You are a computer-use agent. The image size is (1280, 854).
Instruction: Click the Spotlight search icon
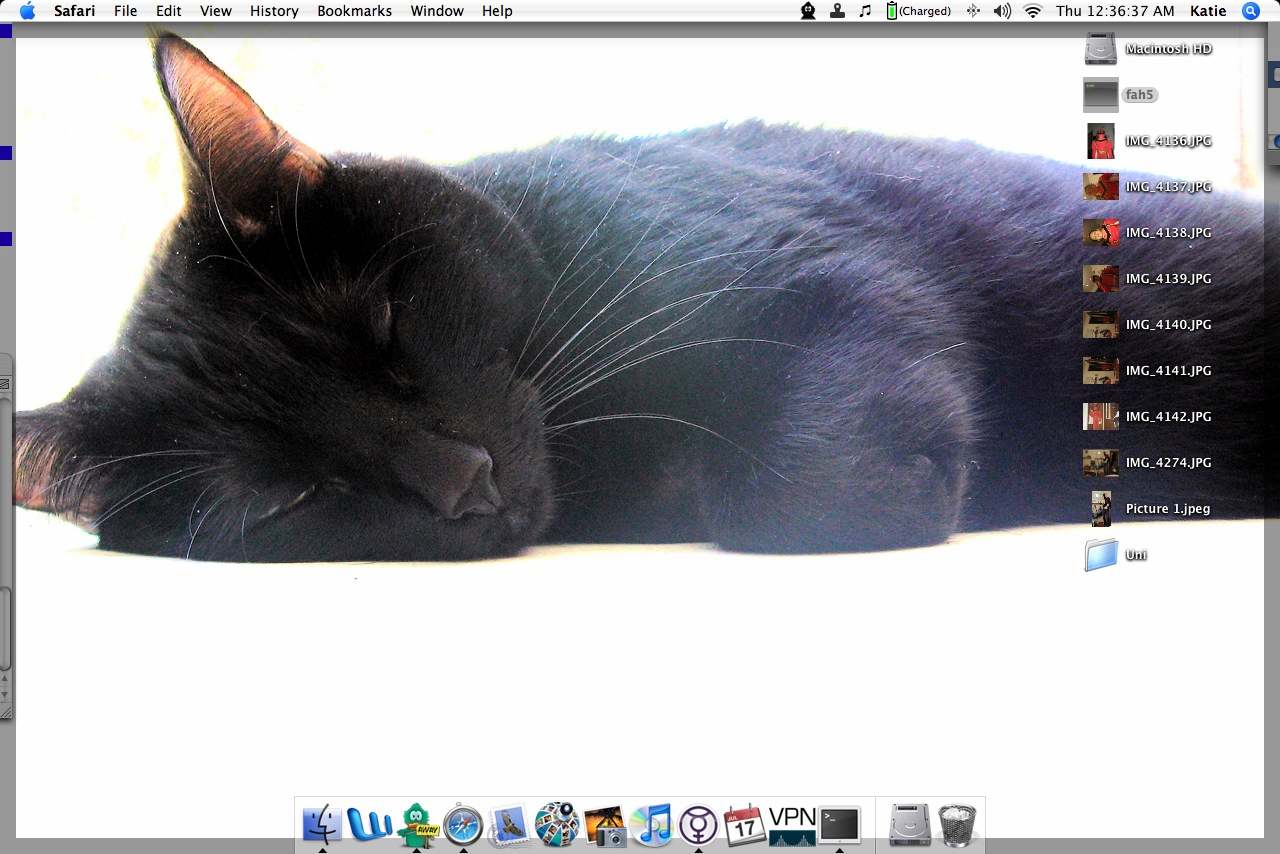1250,11
